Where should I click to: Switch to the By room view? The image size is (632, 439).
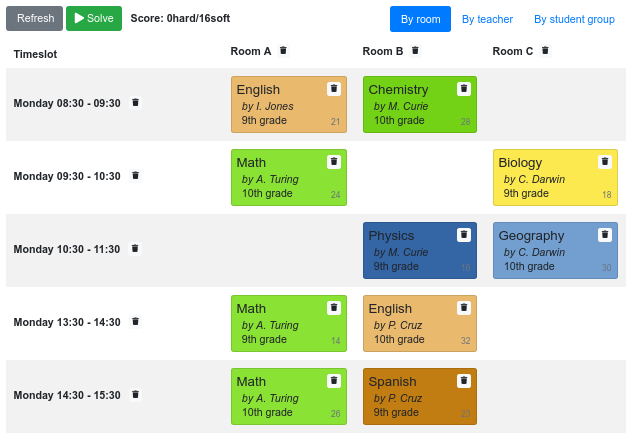click(420, 19)
